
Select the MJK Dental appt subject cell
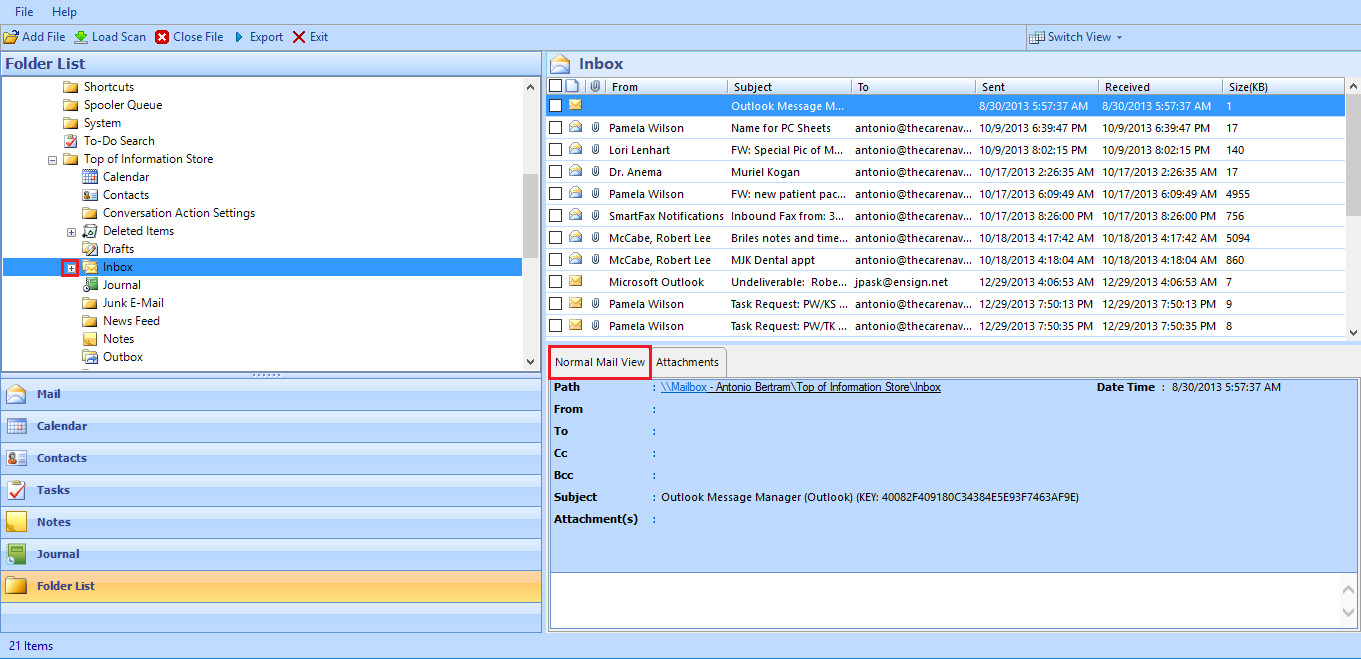point(789,260)
